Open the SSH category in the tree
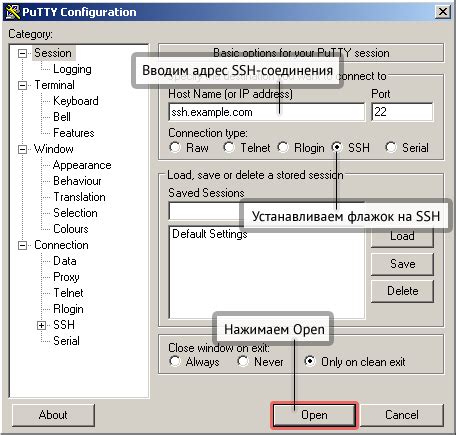The image size is (456, 435). (64, 325)
